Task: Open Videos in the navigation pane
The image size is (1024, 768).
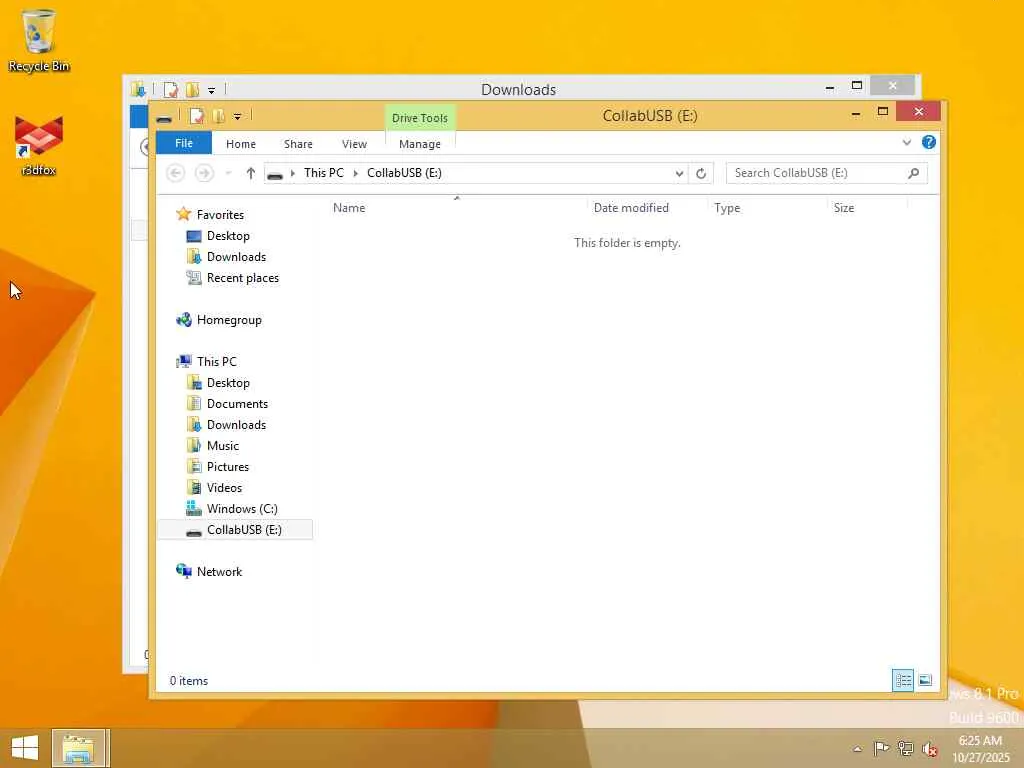Action: coord(224,487)
